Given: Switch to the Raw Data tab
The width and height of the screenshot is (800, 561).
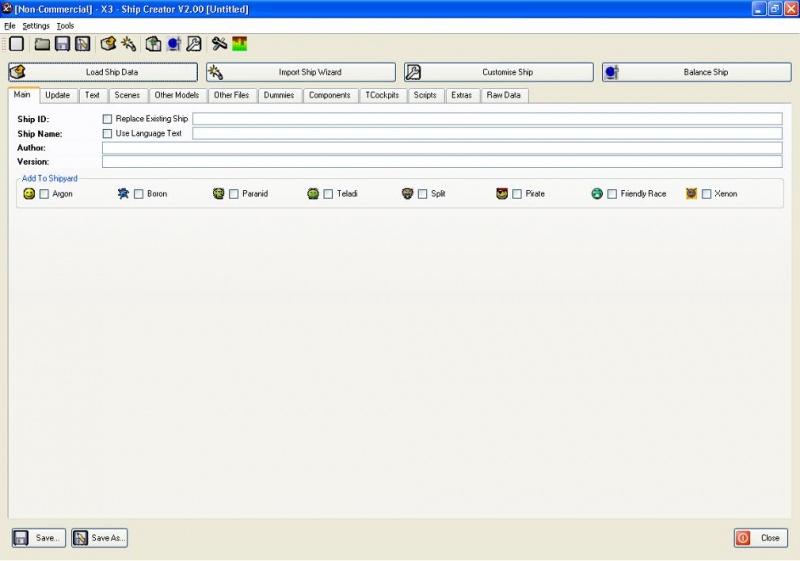Looking at the screenshot, I should click(504, 96).
